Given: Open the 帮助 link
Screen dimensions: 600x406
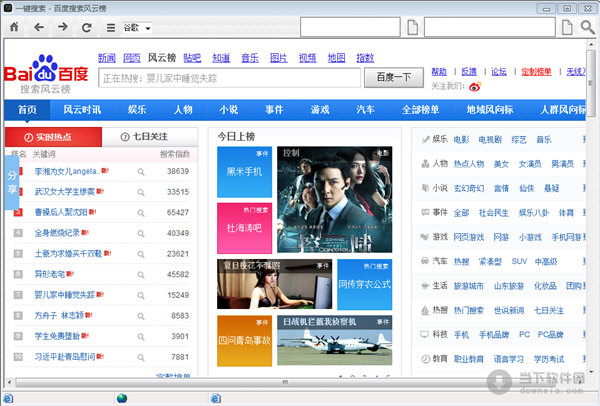Looking at the screenshot, I should [x=439, y=72].
